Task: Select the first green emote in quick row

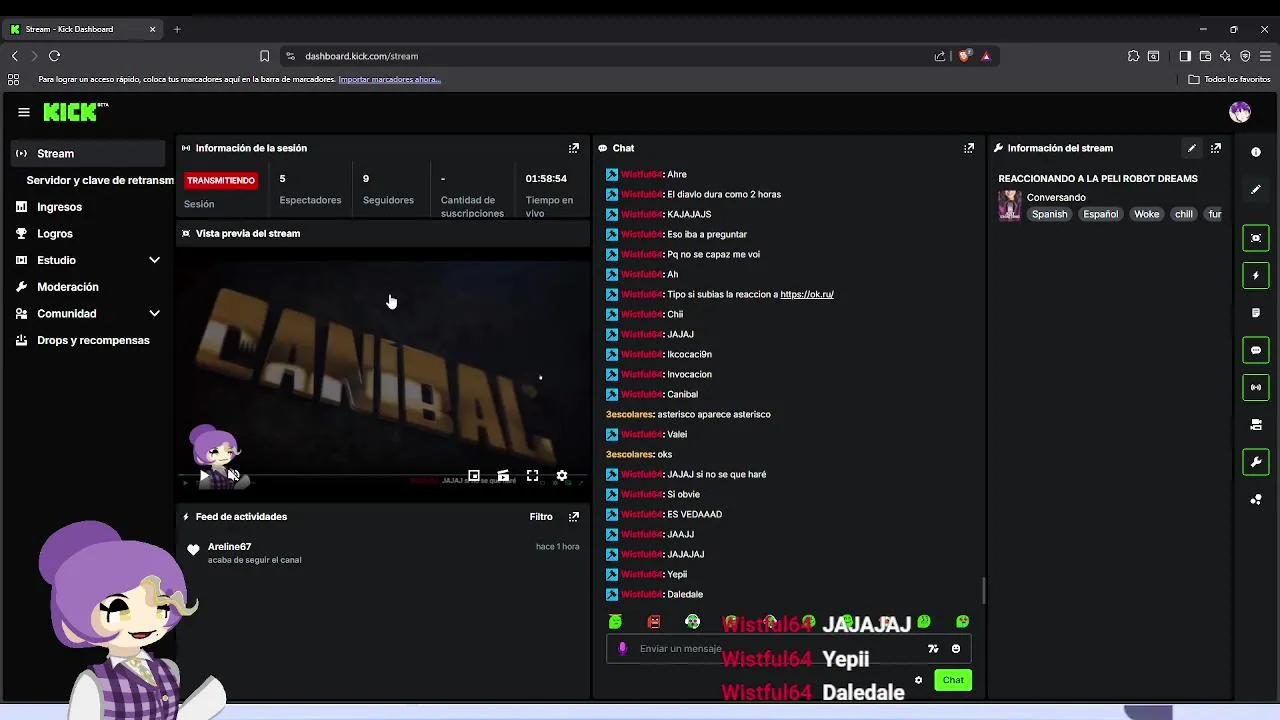Action: pyautogui.click(x=615, y=622)
